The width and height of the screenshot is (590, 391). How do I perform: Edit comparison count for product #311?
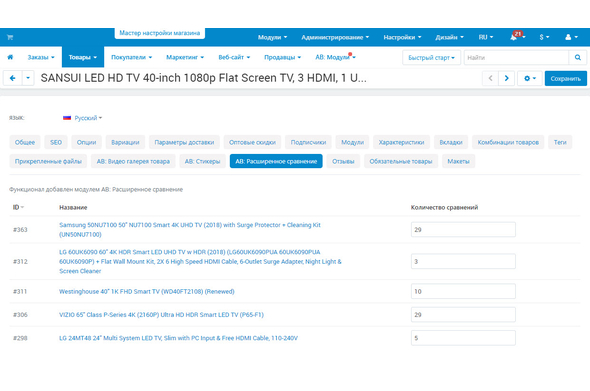tap(463, 291)
